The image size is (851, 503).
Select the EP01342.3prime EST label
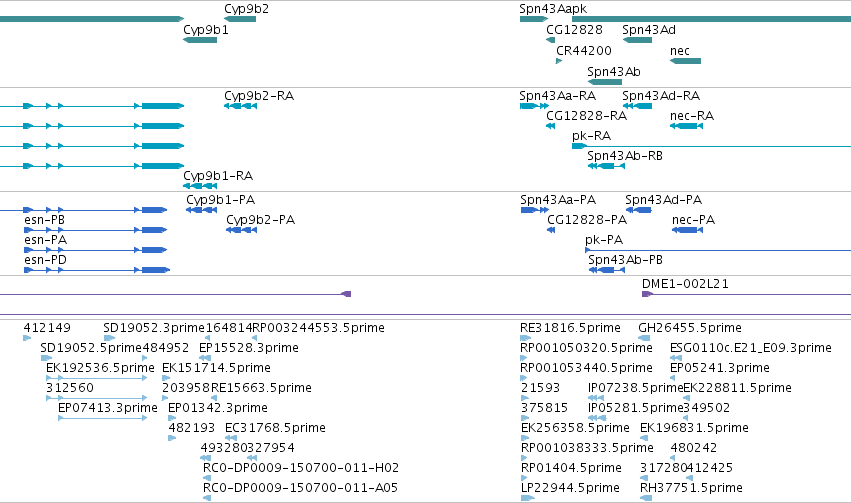pos(218,408)
